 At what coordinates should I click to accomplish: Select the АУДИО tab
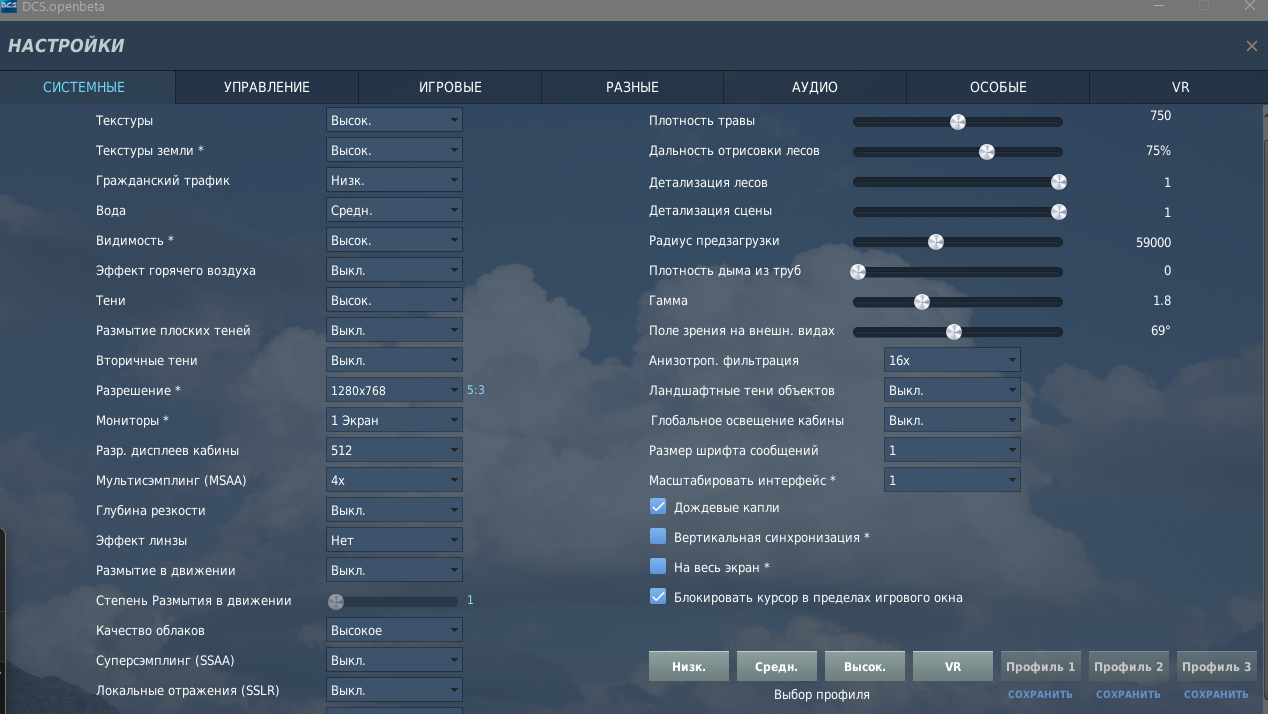pos(815,87)
